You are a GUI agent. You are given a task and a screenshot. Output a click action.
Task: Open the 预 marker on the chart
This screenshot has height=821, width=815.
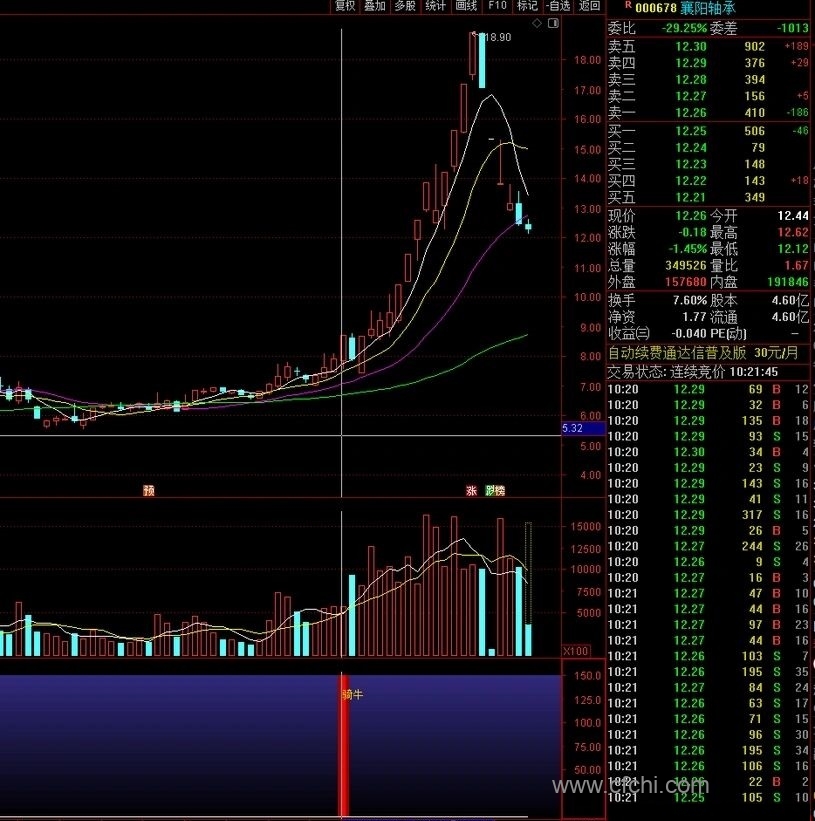tap(149, 491)
